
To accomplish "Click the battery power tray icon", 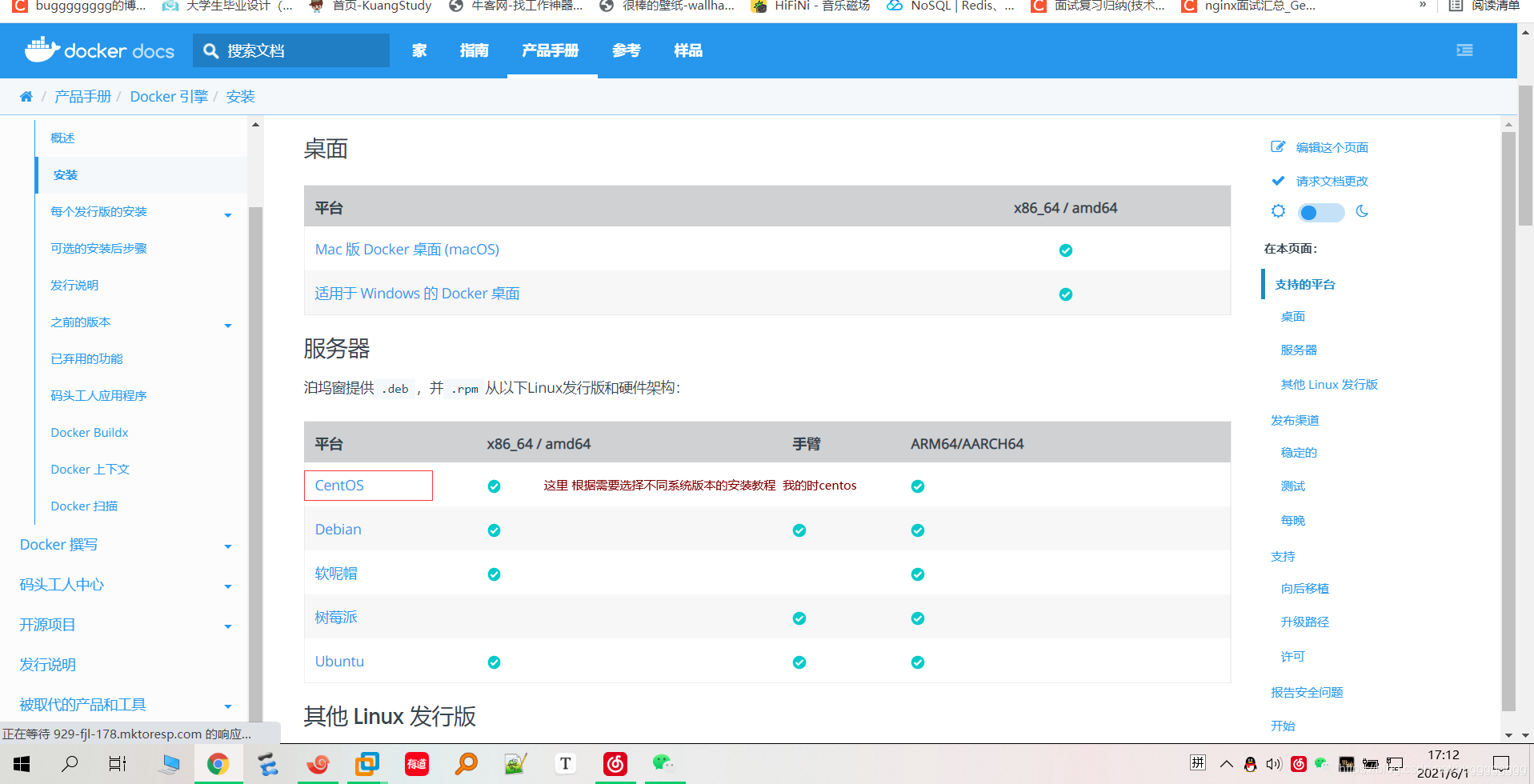I will coord(1370,764).
